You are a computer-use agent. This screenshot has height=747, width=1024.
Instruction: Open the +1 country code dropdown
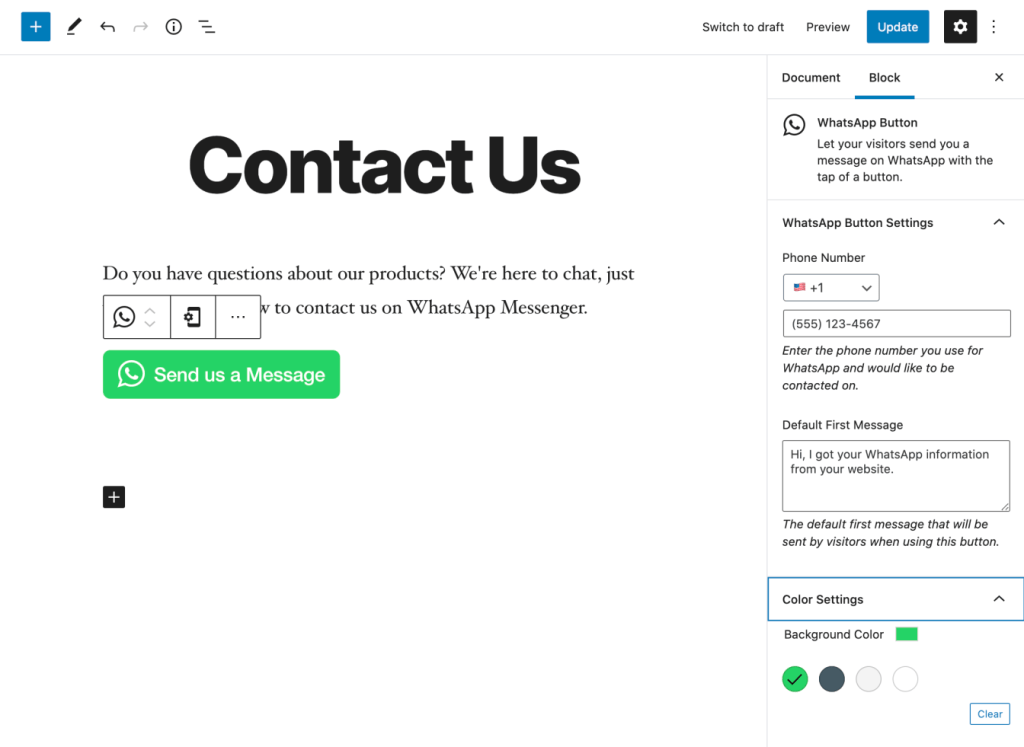(831, 287)
